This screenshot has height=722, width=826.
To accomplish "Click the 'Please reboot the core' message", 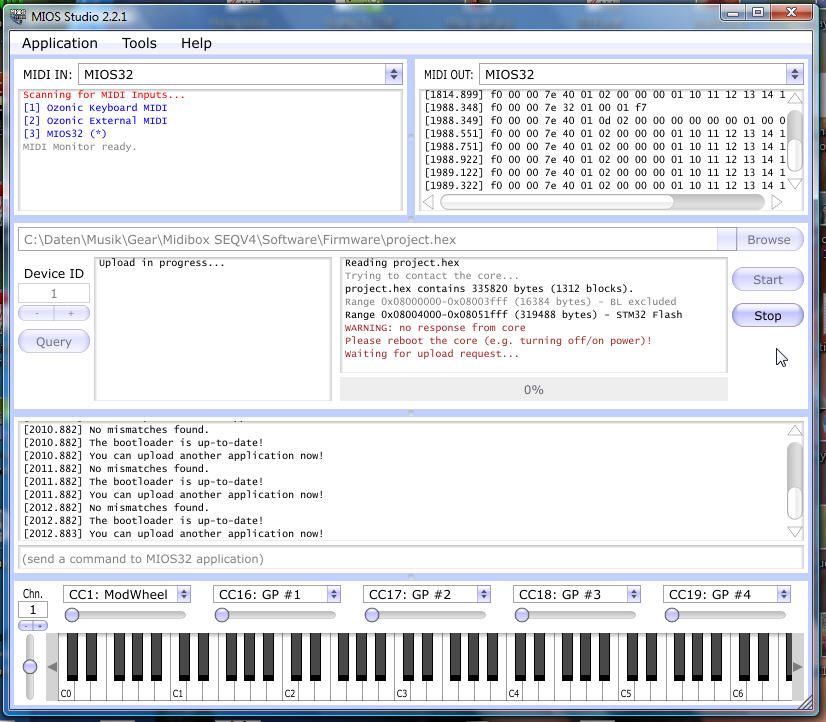I will point(498,341).
